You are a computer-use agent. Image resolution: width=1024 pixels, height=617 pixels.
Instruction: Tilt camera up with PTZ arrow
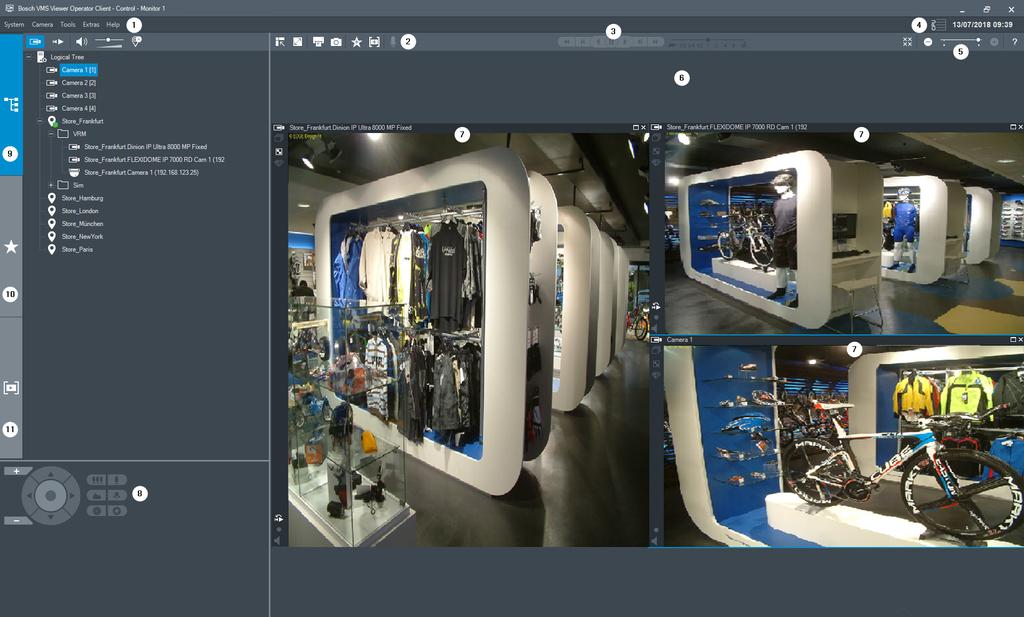click(x=50, y=475)
